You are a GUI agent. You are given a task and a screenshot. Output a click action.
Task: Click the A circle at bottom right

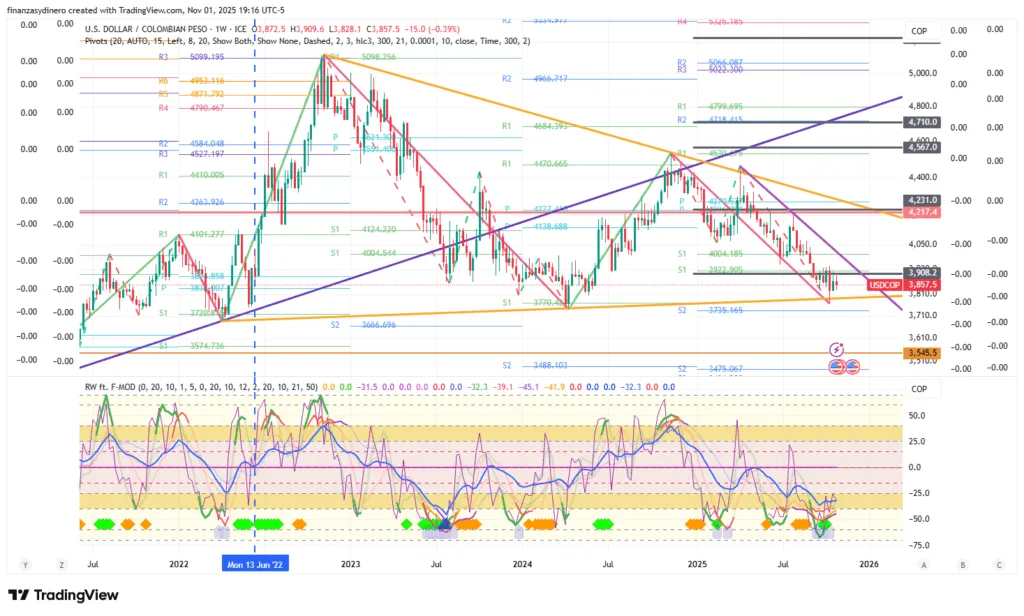pyautogui.click(x=925, y=564)
